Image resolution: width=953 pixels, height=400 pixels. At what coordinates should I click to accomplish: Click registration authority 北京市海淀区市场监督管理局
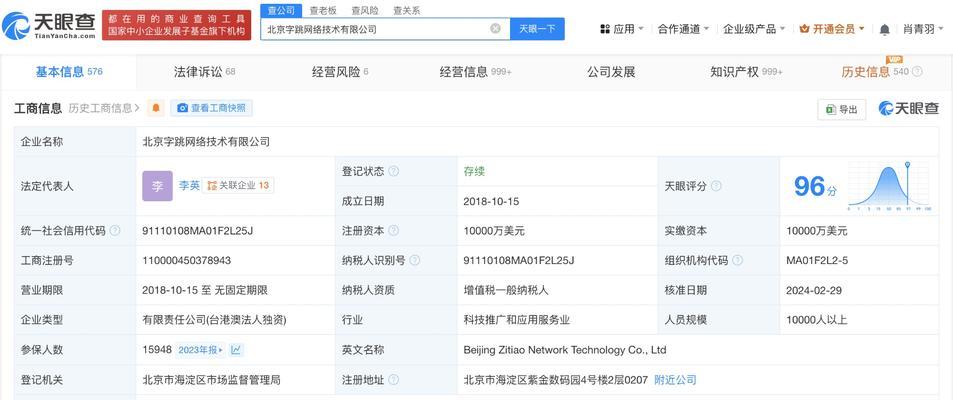[x=211, y=380]
